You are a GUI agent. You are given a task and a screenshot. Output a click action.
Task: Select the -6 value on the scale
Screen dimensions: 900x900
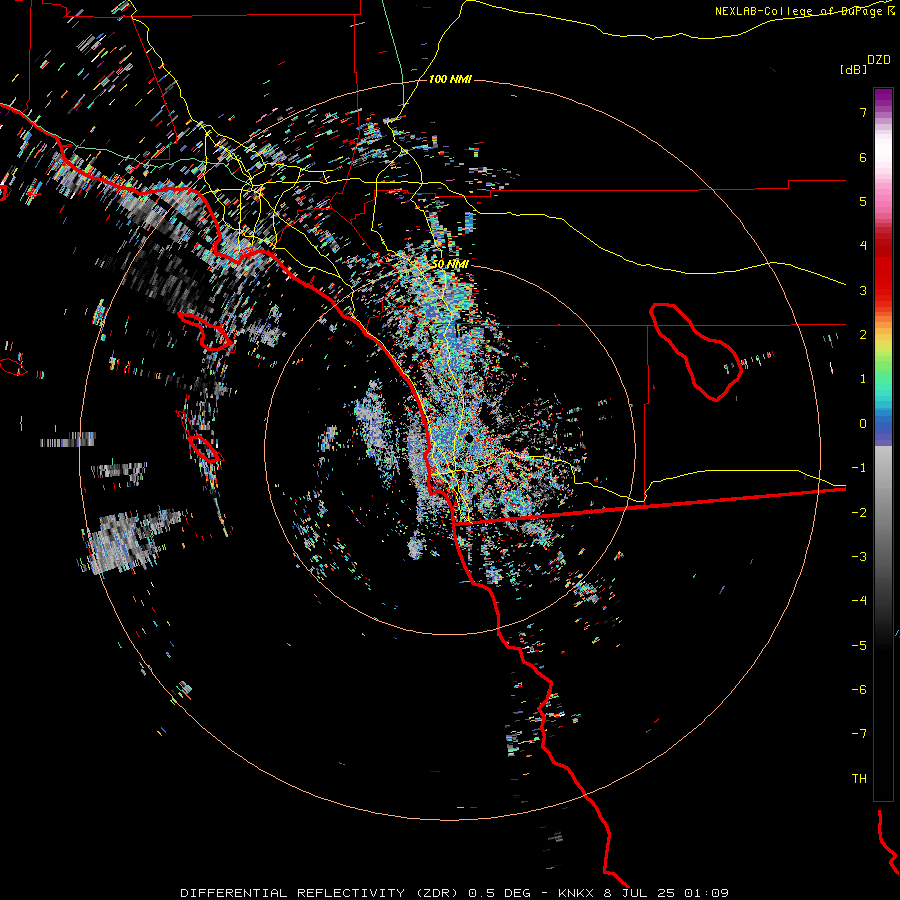coord(859,690)
